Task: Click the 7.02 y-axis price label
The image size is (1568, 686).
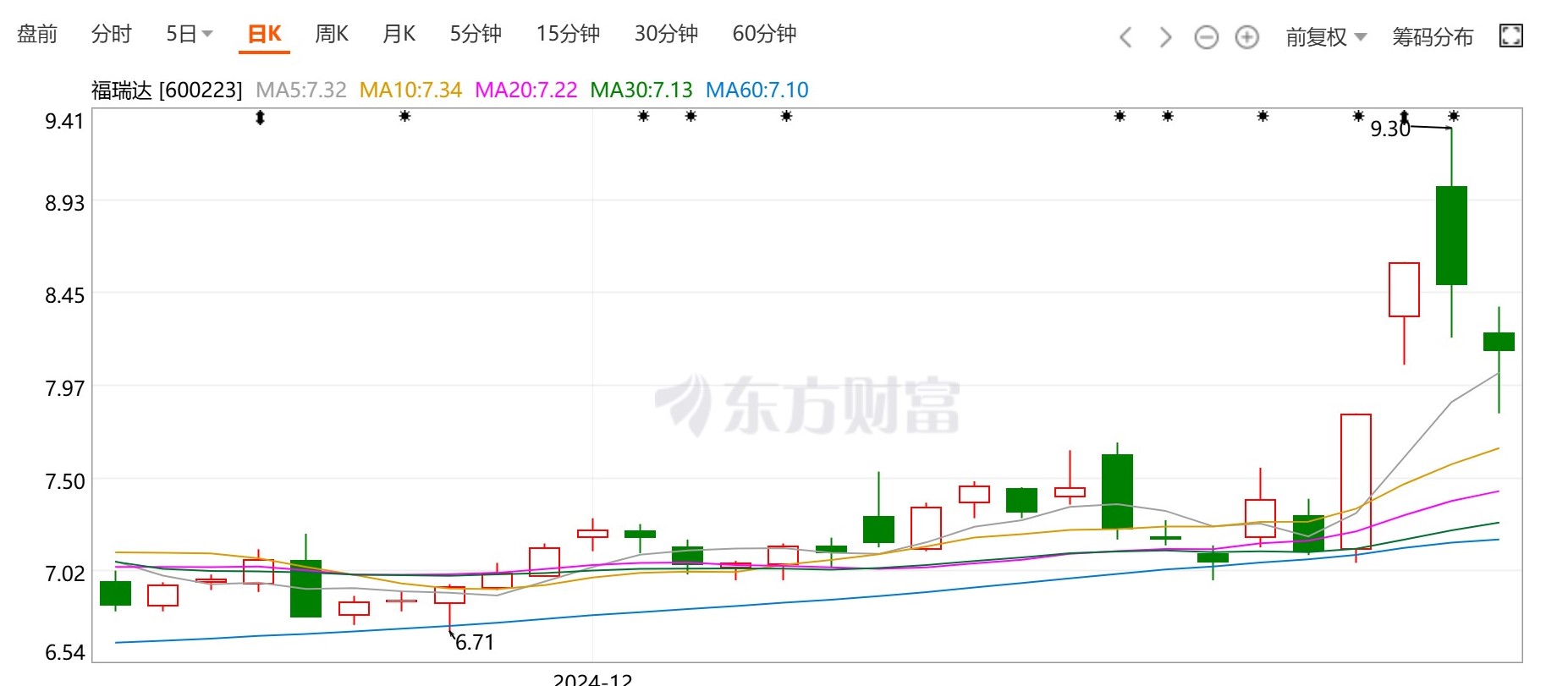Action: [x=64, y=573]
